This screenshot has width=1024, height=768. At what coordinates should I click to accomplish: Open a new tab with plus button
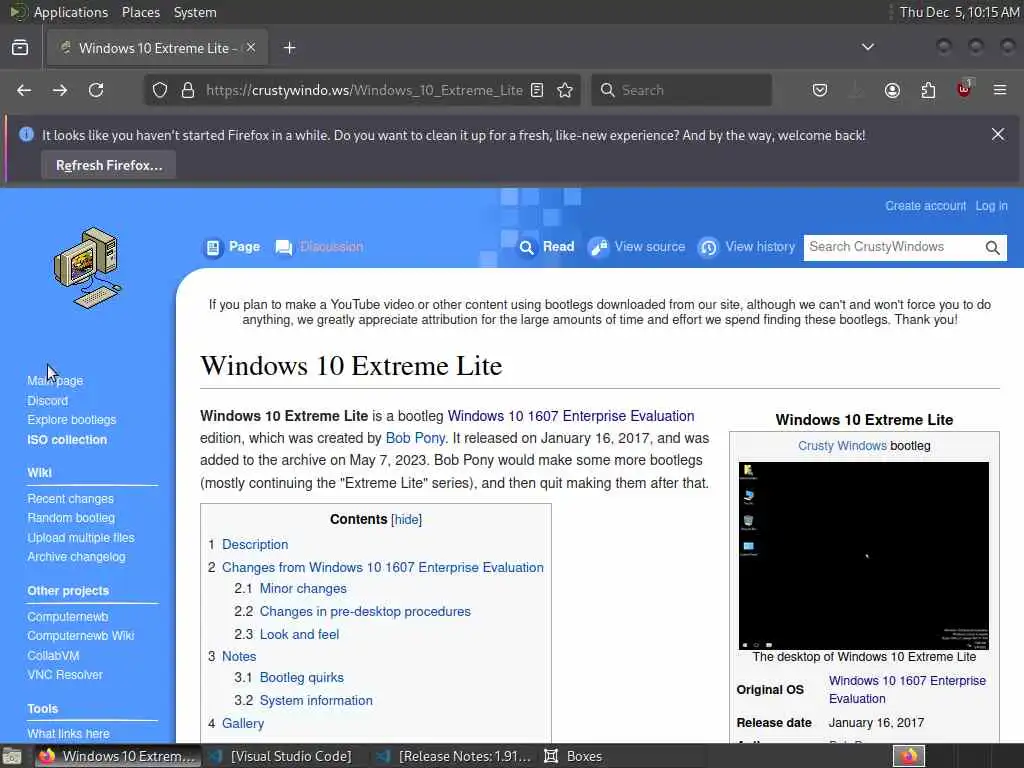(x=289, y=48)
